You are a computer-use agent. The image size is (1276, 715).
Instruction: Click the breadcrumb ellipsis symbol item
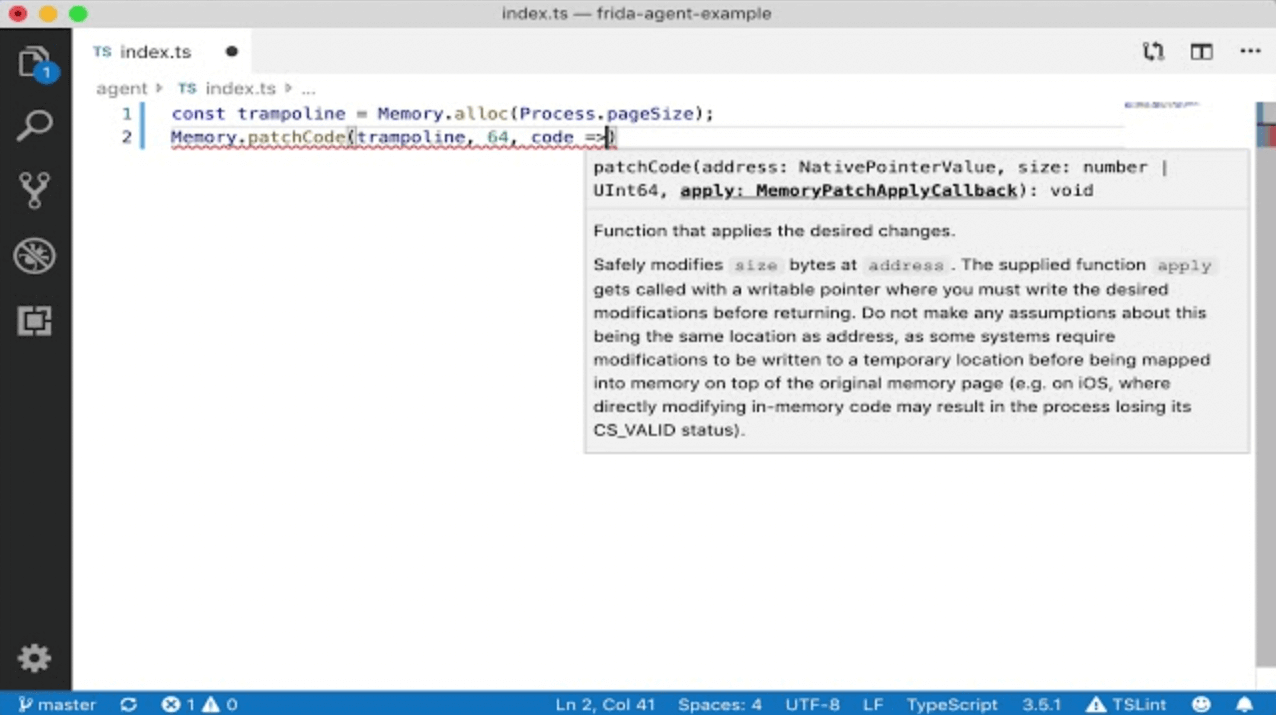tap(308, 89)
